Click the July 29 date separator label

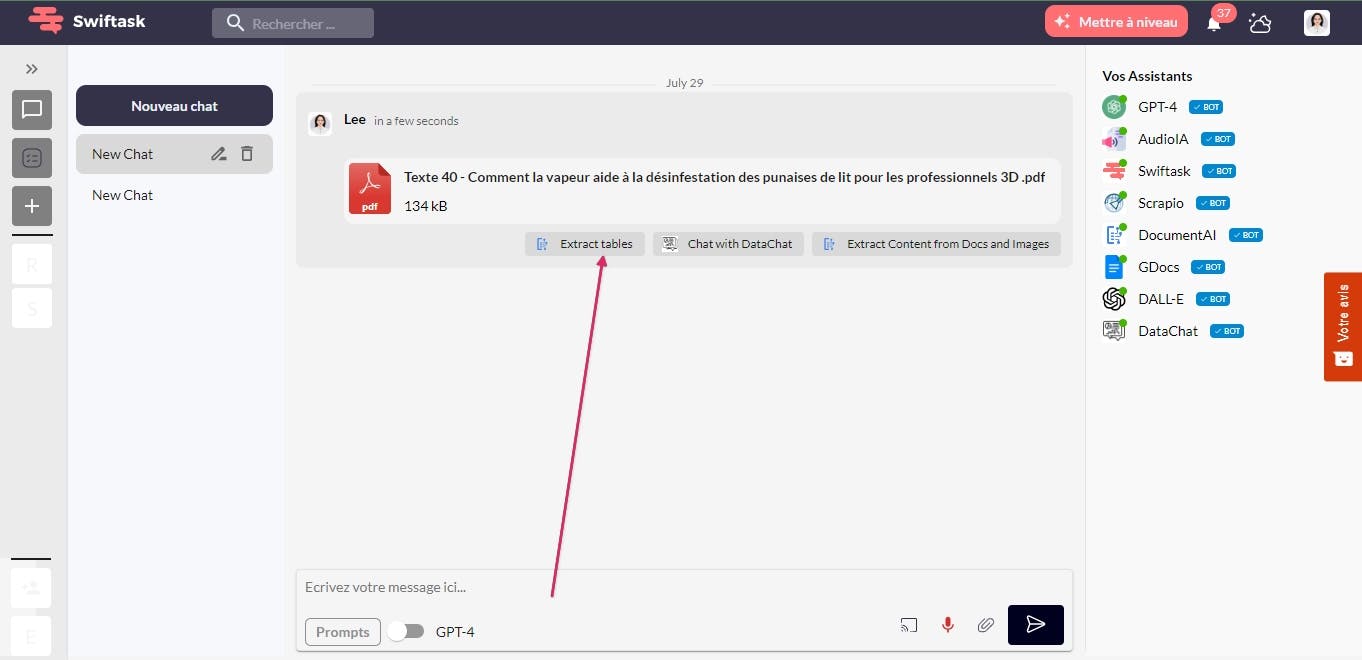coord(684,83)
